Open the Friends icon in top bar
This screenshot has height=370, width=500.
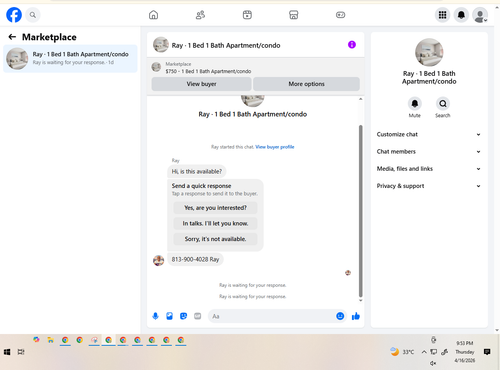pyautogui.click(x=200, y=15)
